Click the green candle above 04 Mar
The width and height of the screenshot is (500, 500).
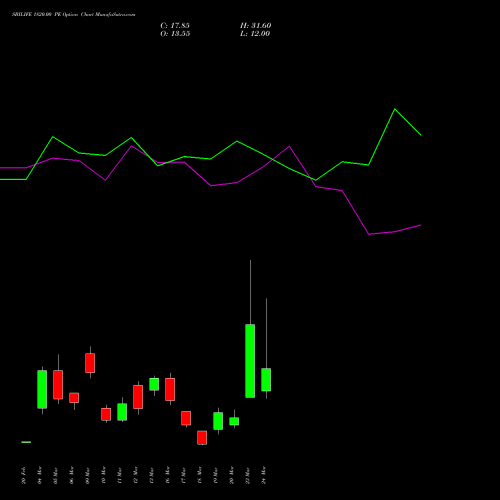[42, 389]
